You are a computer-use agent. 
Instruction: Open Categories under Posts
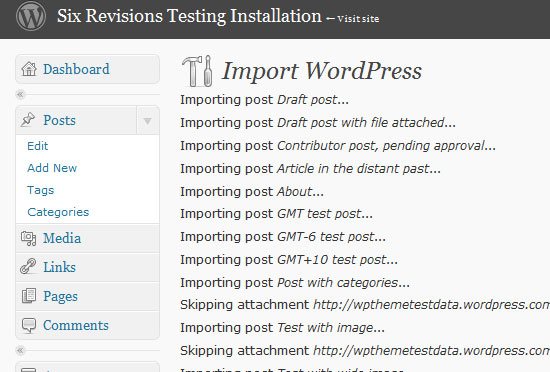point(58,212)
